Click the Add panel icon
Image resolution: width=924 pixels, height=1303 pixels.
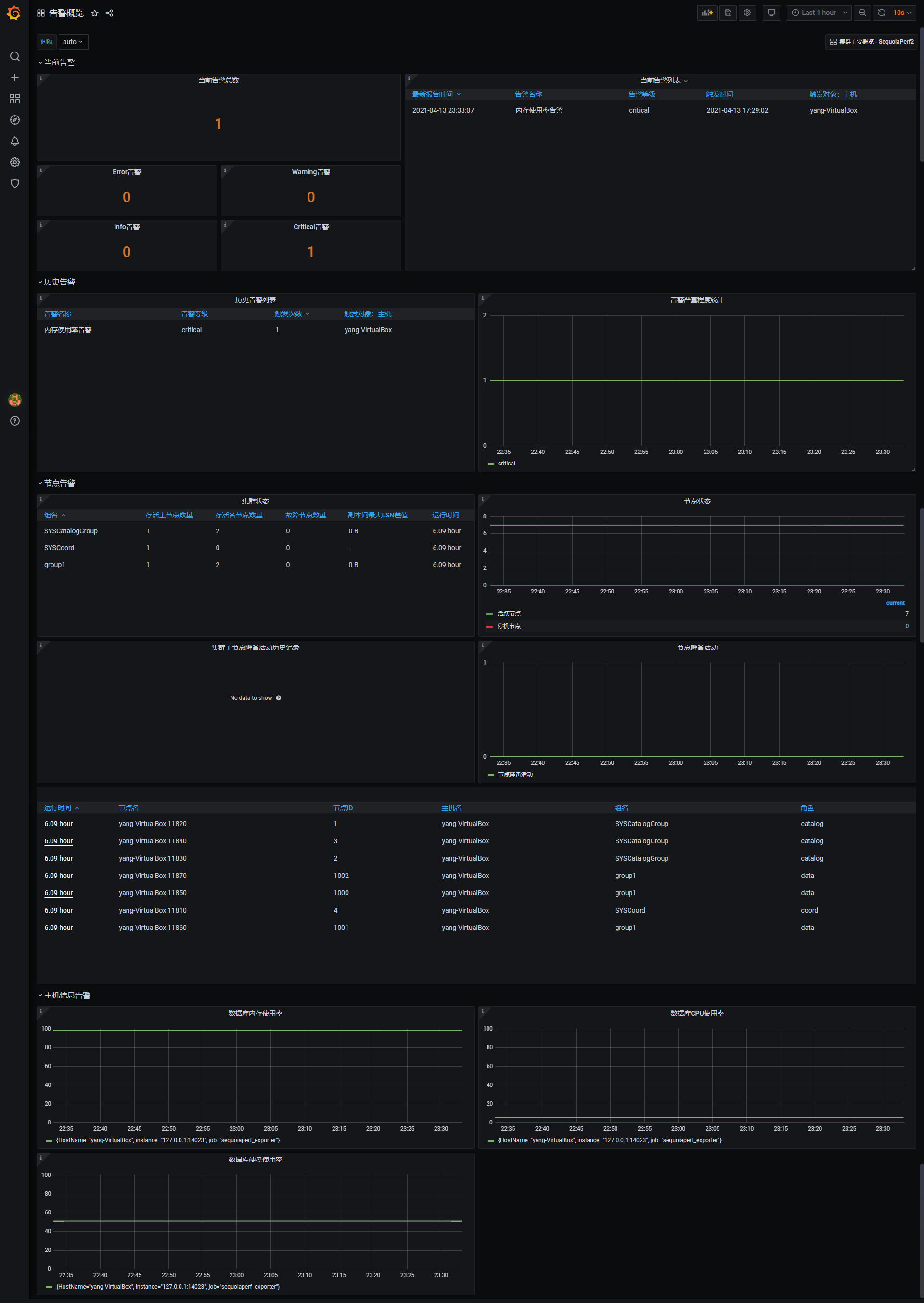[x=706, y=13]
